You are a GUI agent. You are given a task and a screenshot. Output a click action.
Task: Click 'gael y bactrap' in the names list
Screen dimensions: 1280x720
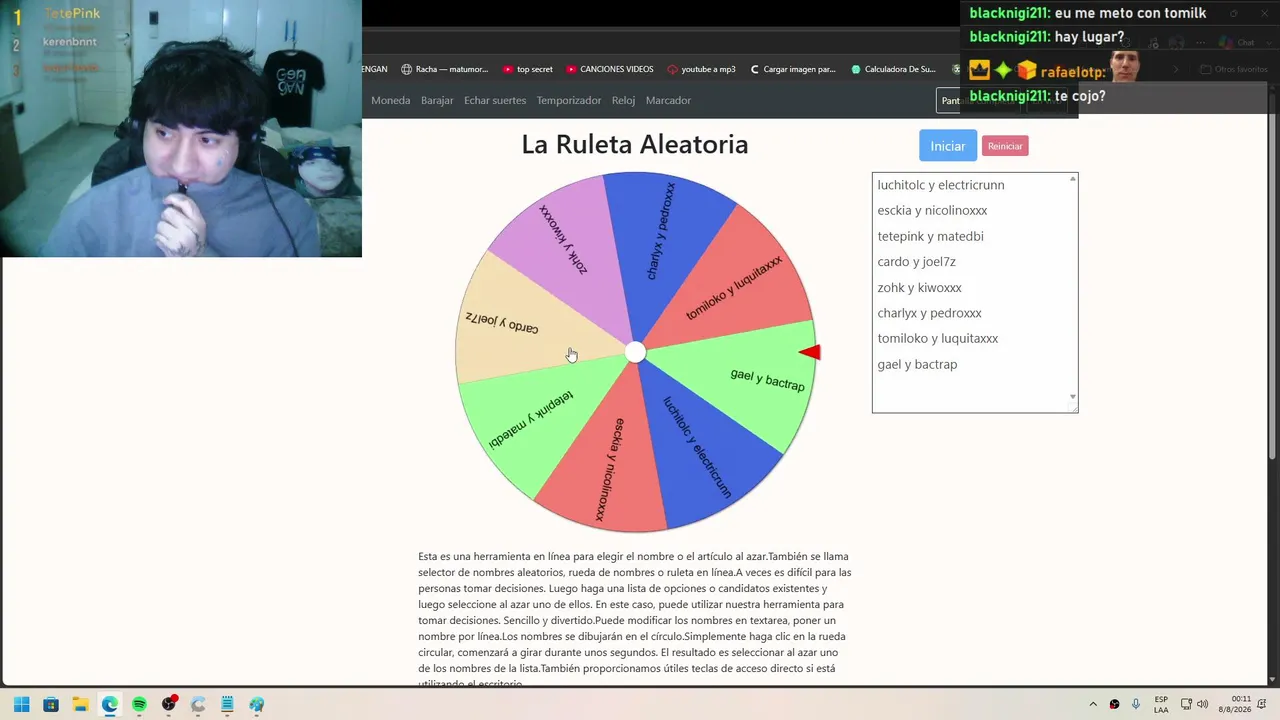[x=917, y=364]
